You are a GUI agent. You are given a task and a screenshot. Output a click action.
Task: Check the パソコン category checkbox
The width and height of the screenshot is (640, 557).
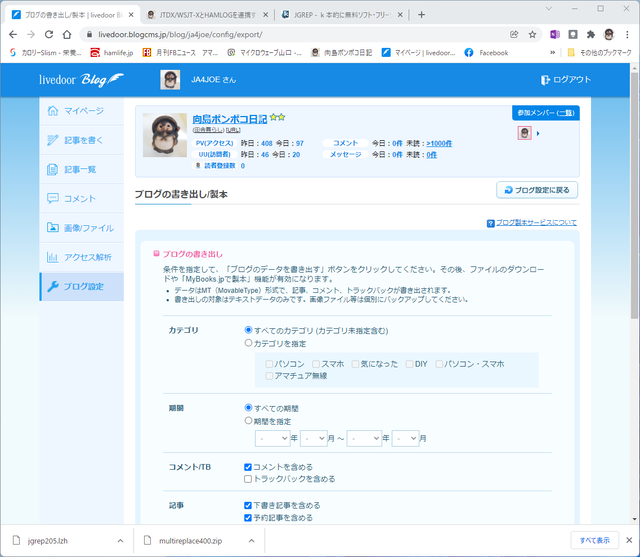[x=269, y=364]
